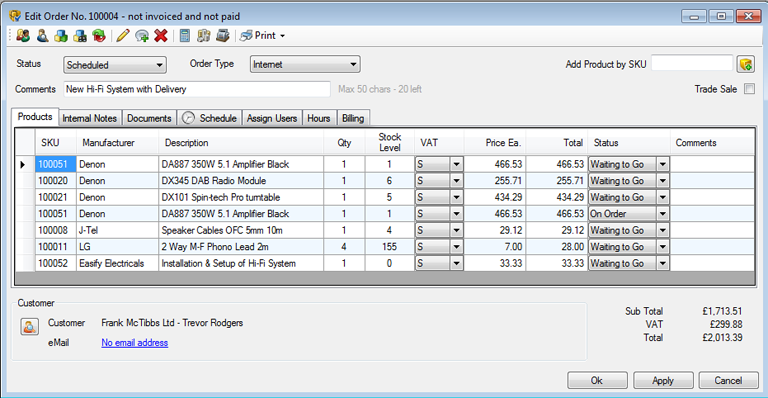Open the order Status dropdown showing Scheduled
Viewport: 768px width, 398px height.
[115, 65]
